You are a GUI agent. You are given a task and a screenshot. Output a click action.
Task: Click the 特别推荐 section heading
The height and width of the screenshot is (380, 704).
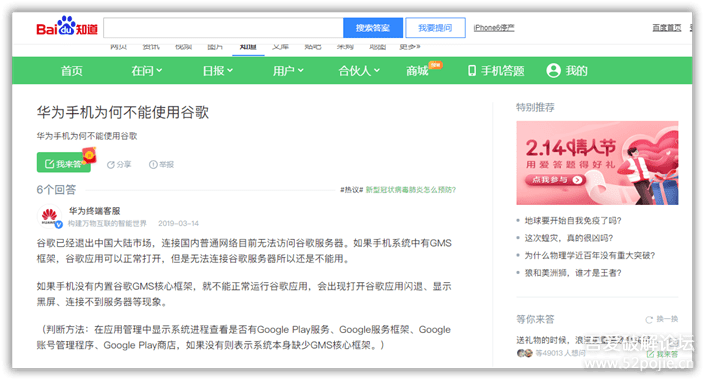click(x=535, y=107)
